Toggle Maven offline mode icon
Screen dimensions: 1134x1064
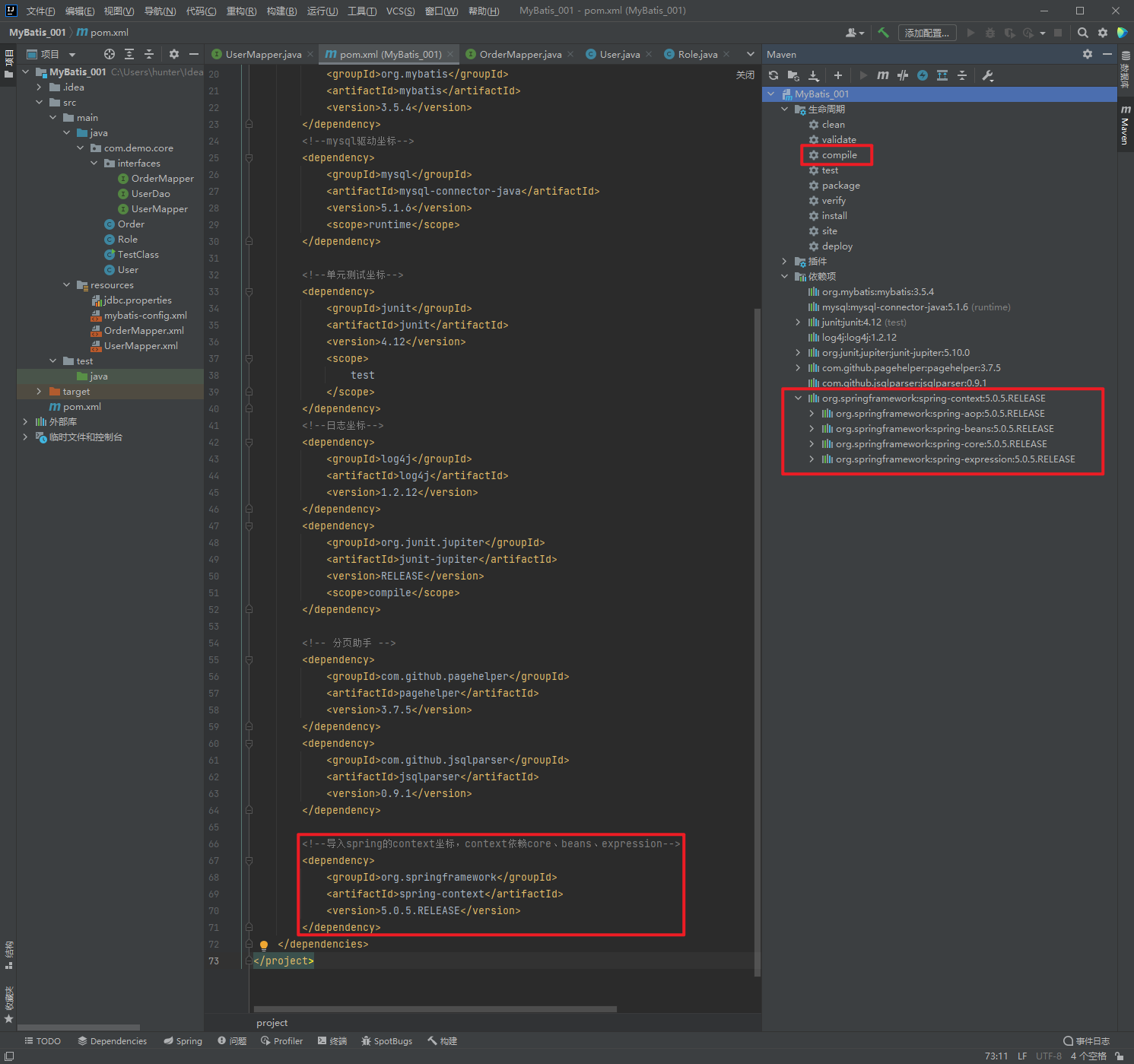pyautogui.click(x=902, y=75)
